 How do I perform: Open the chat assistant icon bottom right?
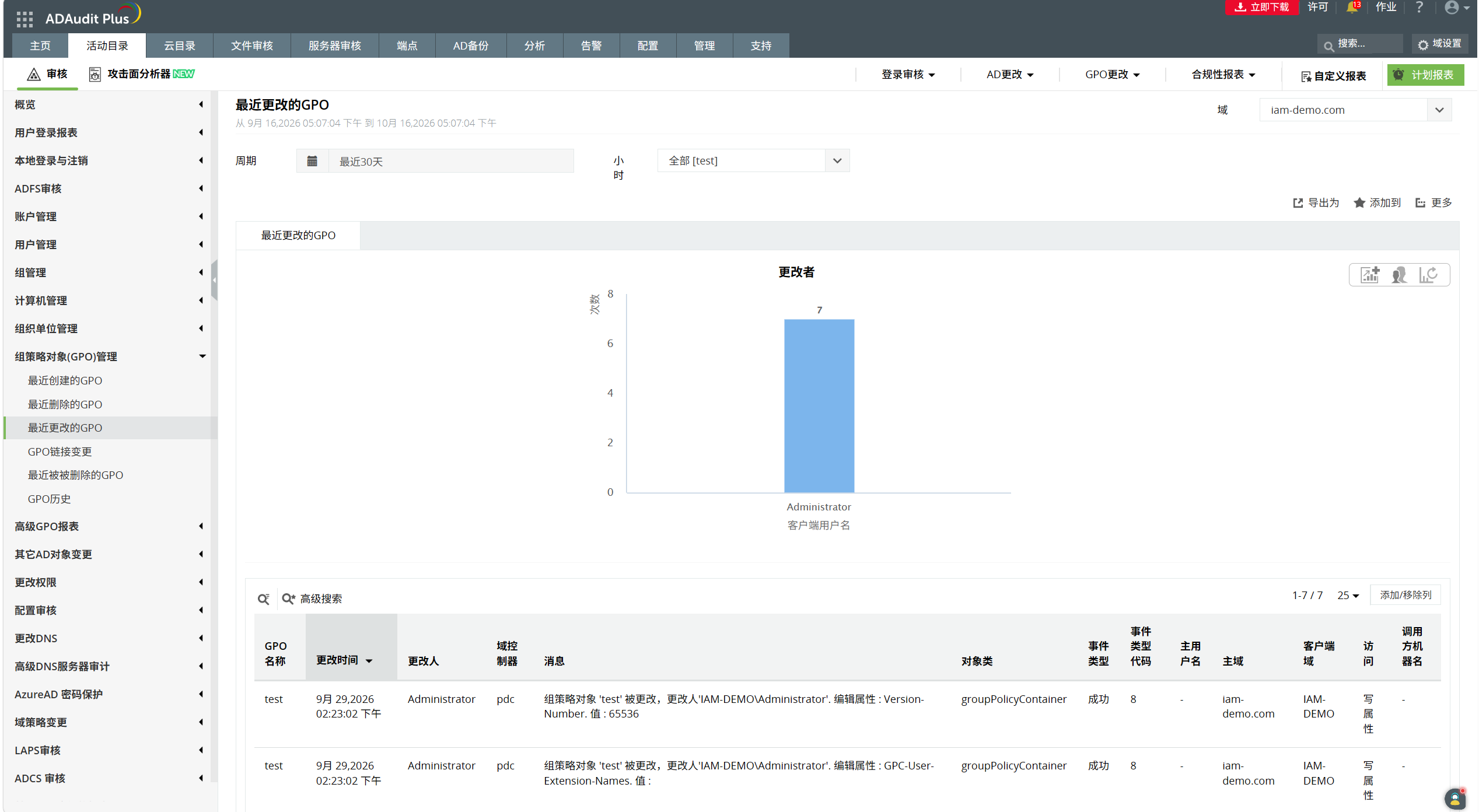pyautogui.click(x=1454, y=799)
